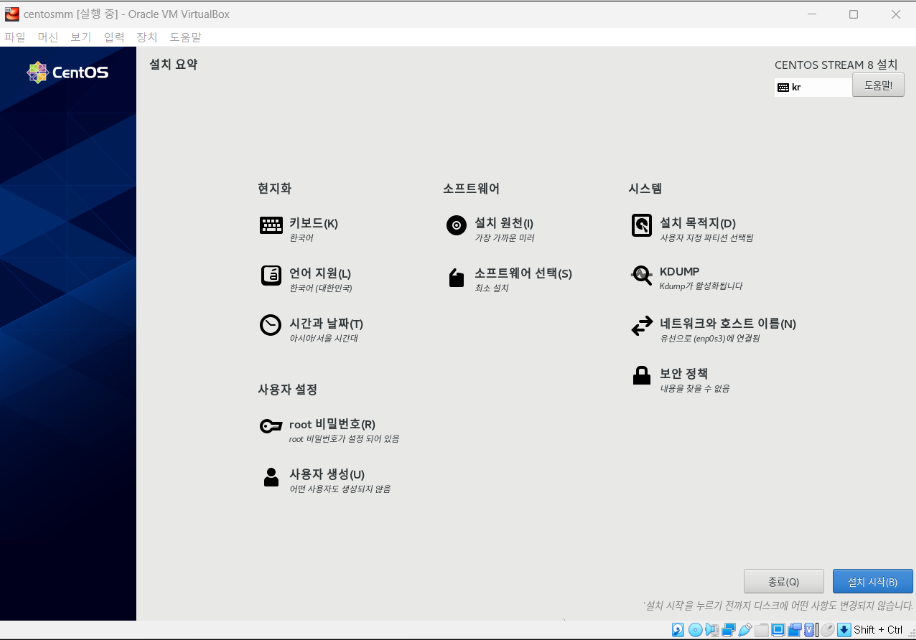916x640 pixels.
Task: Open root 비밀번호(R) settings
Action: (332, 424)
